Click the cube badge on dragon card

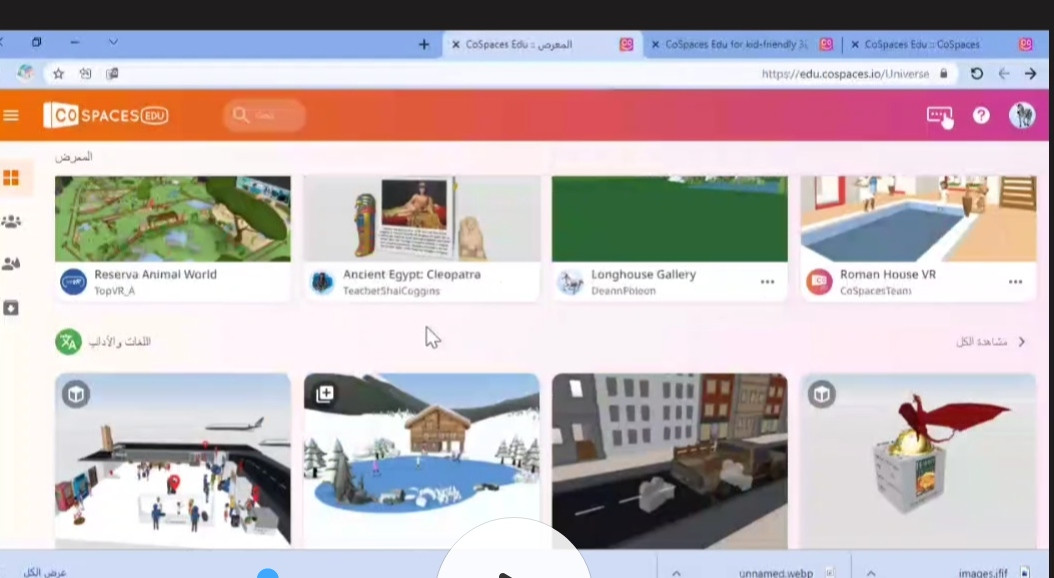click(821, 395)
